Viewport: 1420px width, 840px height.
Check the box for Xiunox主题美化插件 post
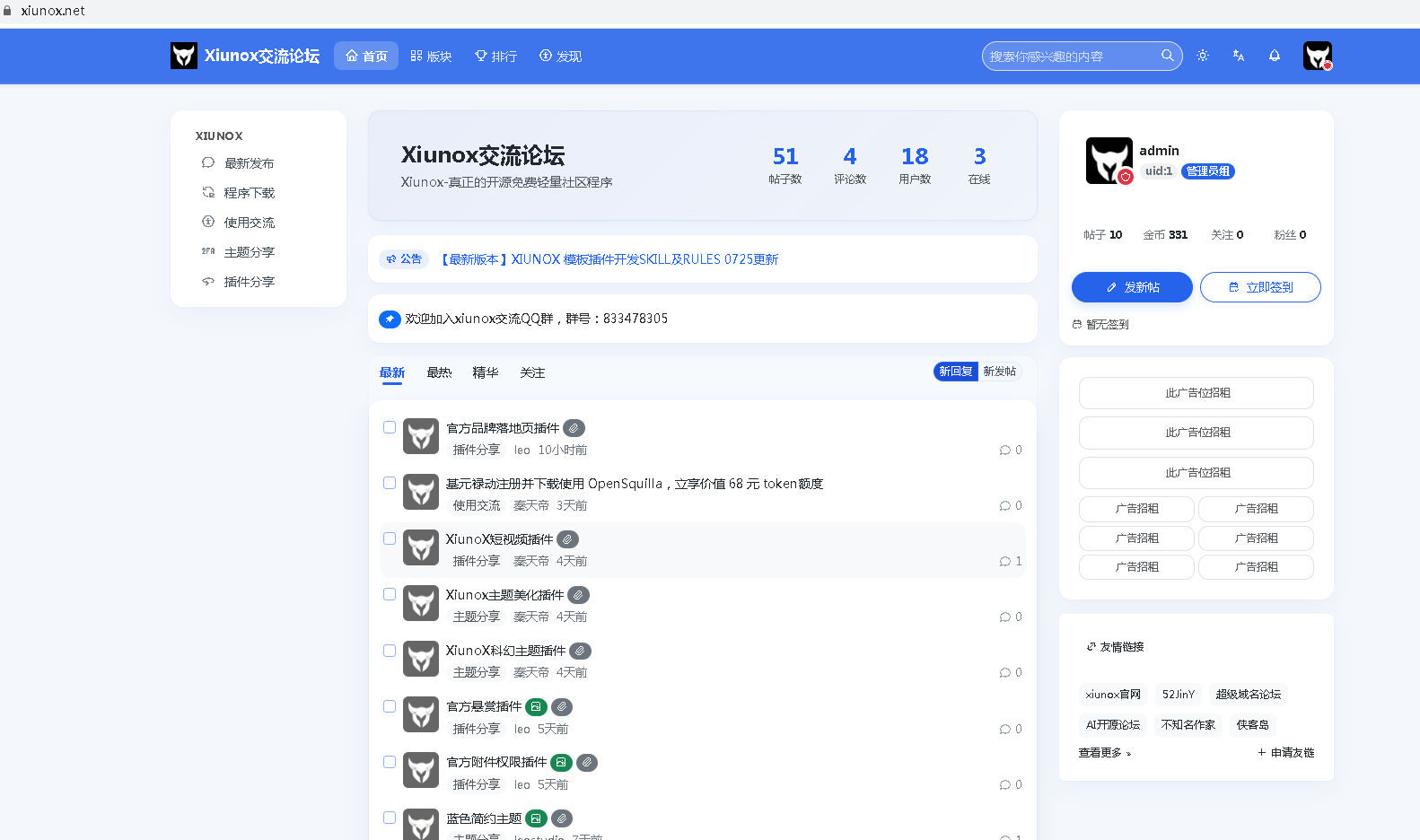(x=390, y=594)
